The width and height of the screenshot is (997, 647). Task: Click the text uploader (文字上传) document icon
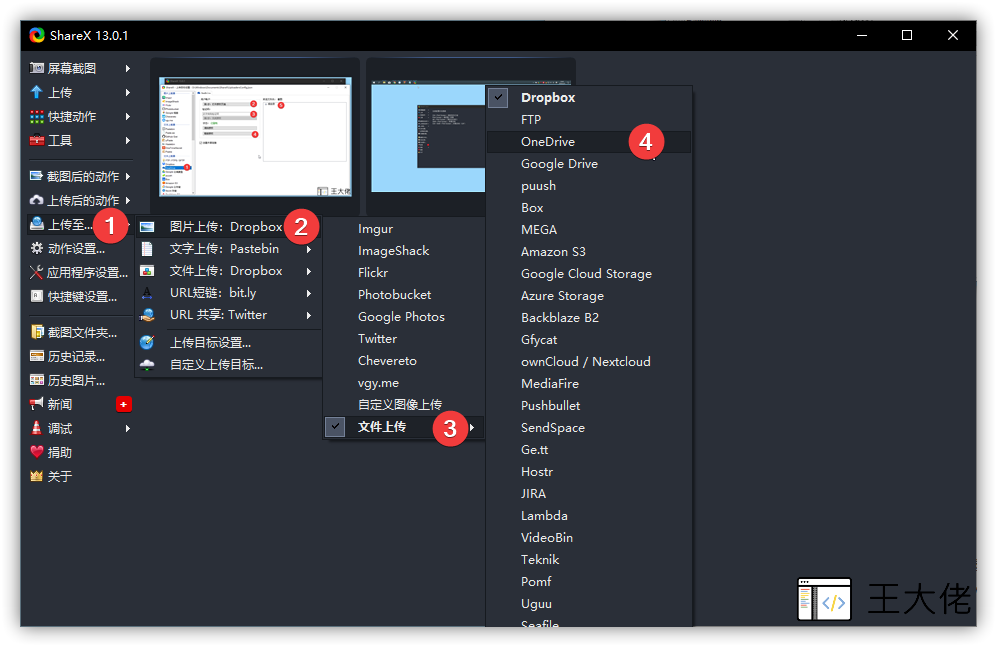(x=147, y=249)
